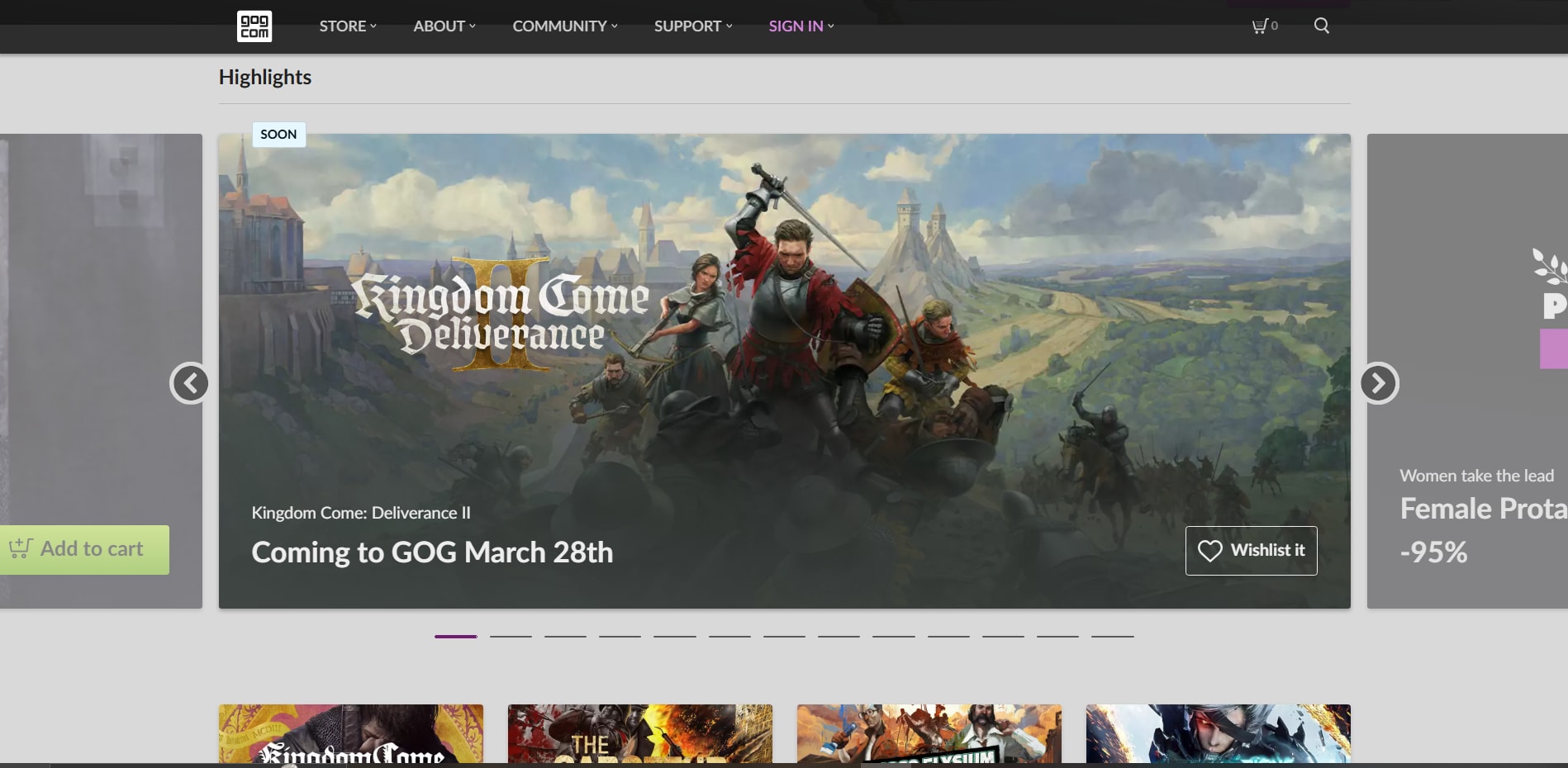1568x768 pixels.
Task: Click 'Coming to GOG March 28th' headline
Action: pyautogui.click(x=432, y=552)
